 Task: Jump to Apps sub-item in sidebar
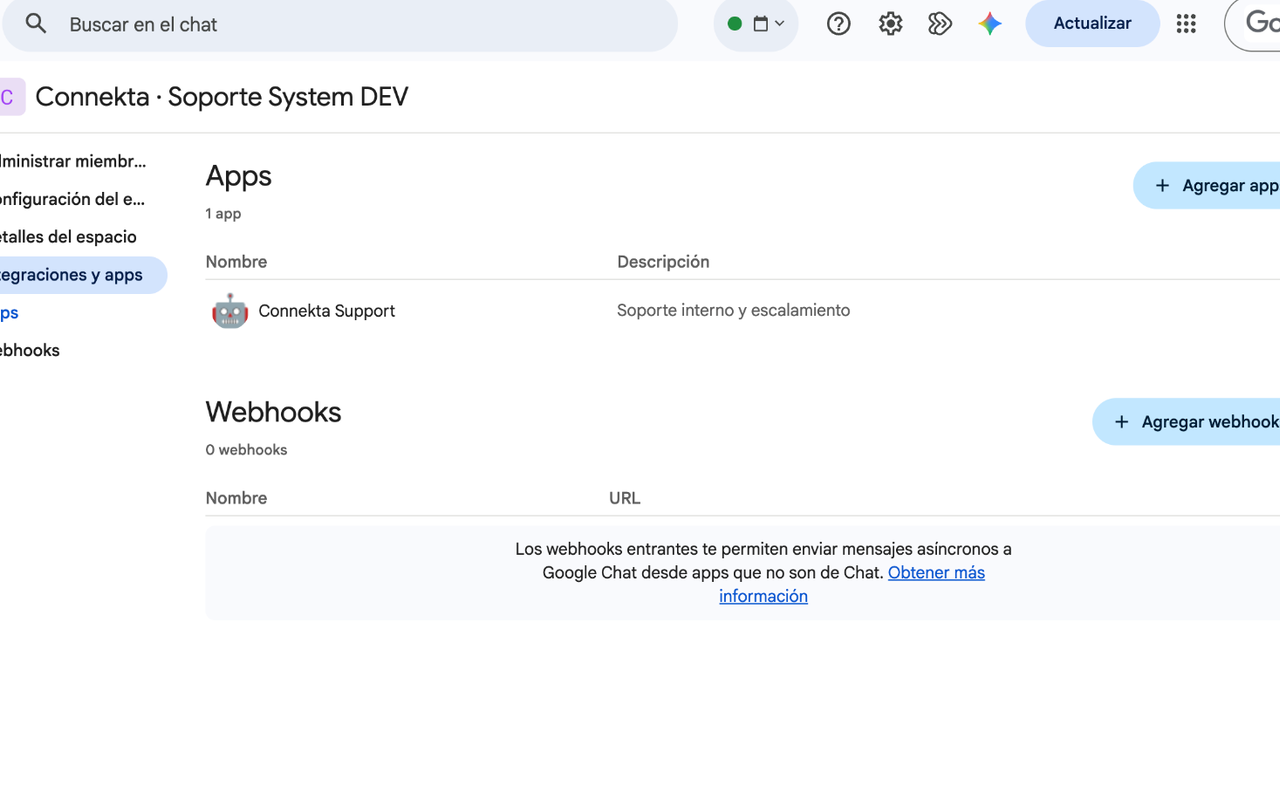[10, 313]
